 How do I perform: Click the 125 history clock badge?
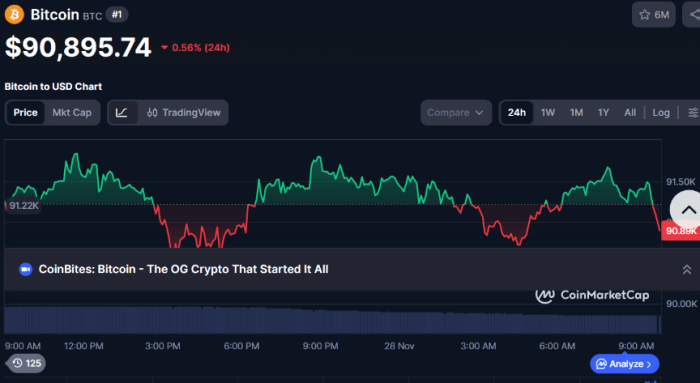click(x=26, y=363)
